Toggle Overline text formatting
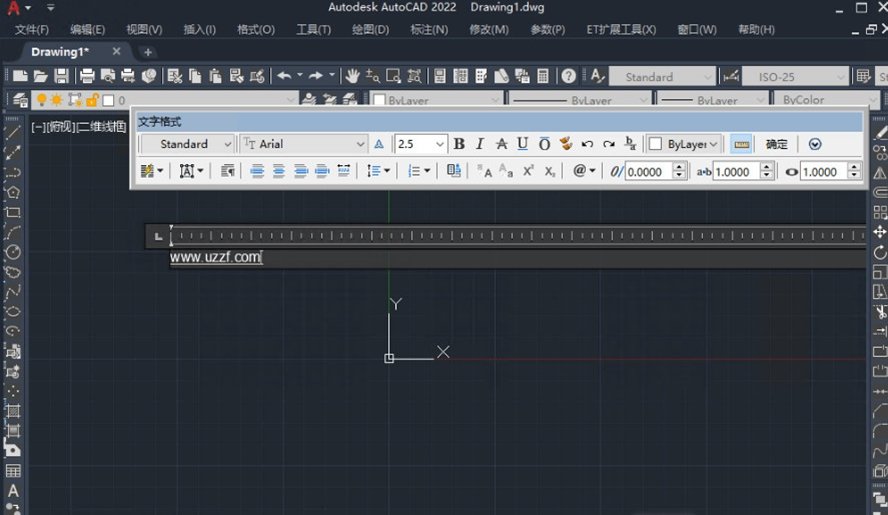Viewport: 888px width, 515px height. point(544,144)
